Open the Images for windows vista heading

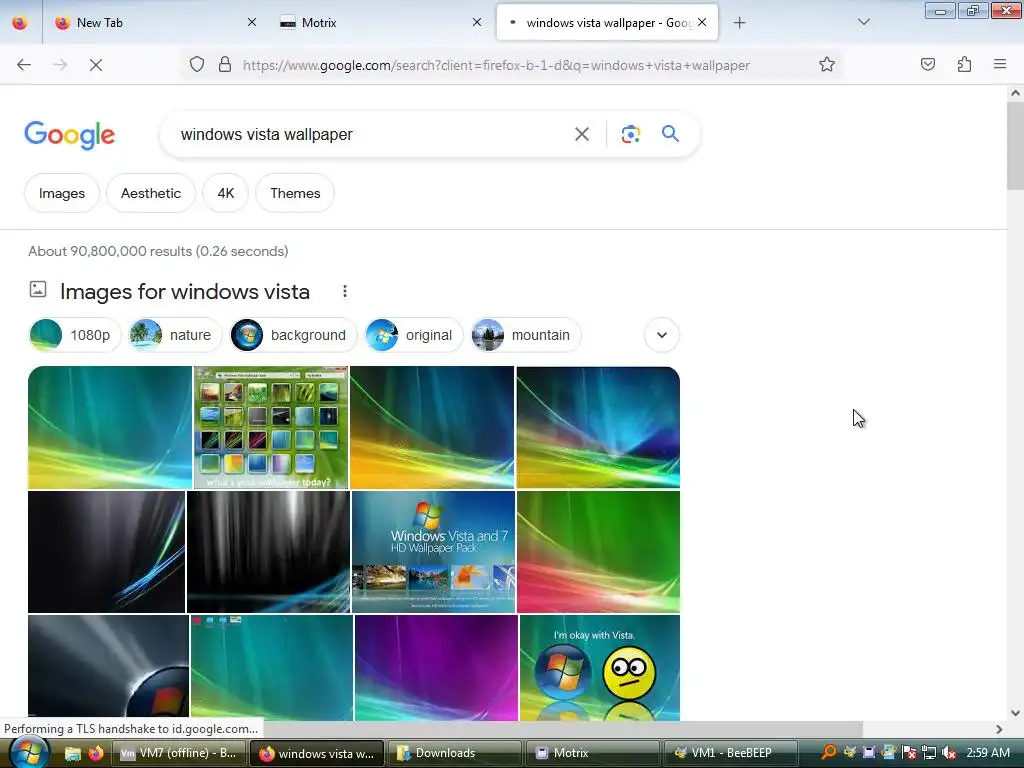tap(185, 292)
